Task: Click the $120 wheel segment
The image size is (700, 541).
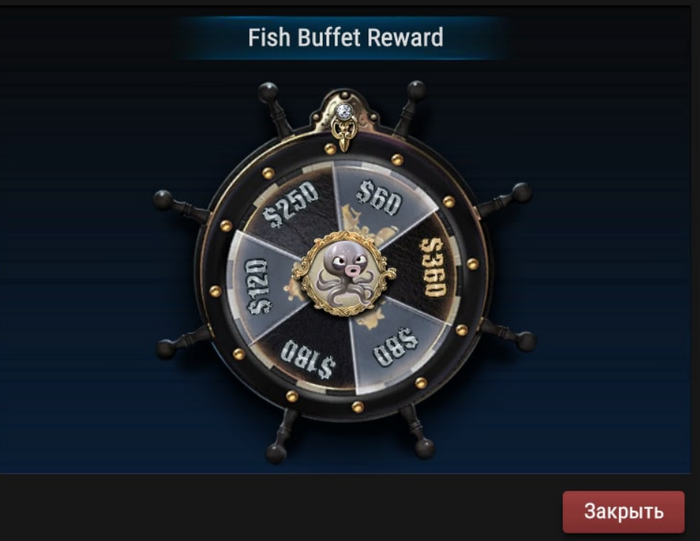Action: click(261, 287)
